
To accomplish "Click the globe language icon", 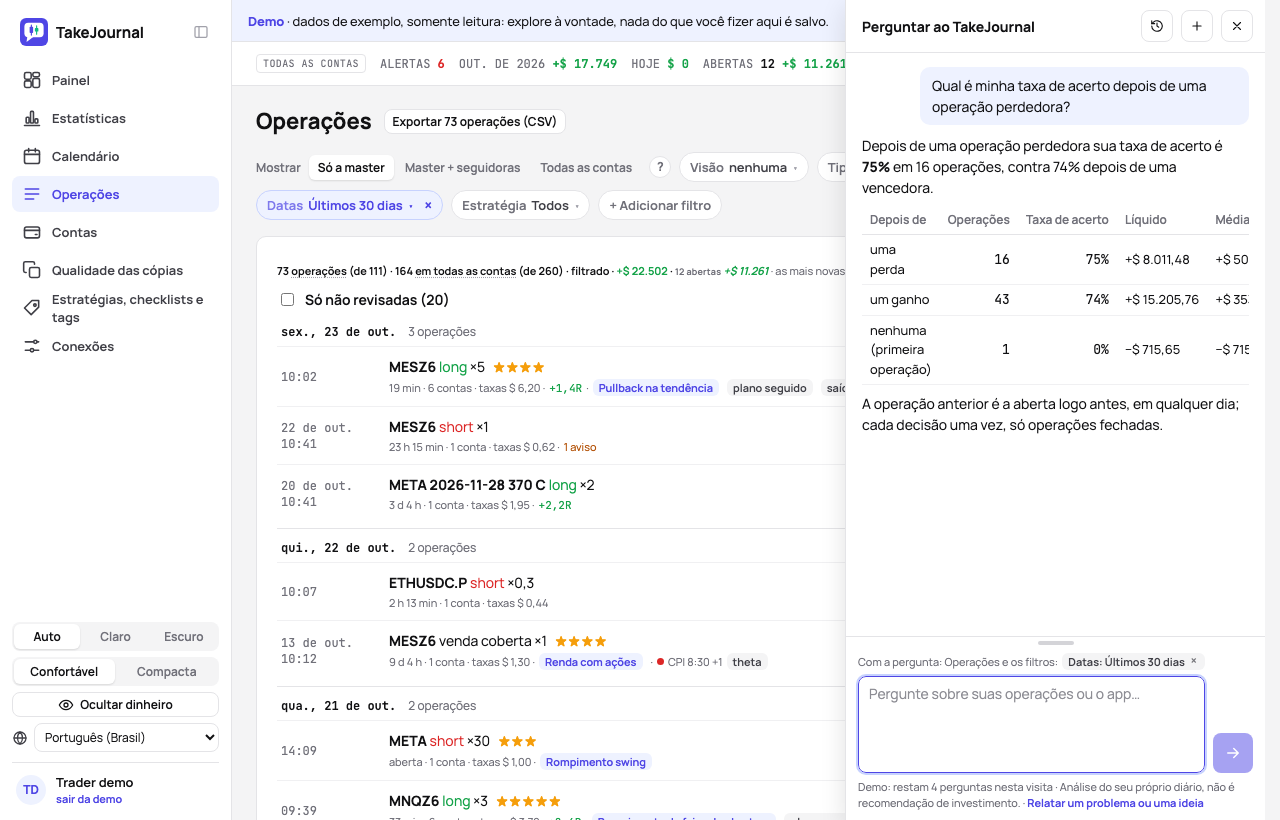I will click(20, 738).
